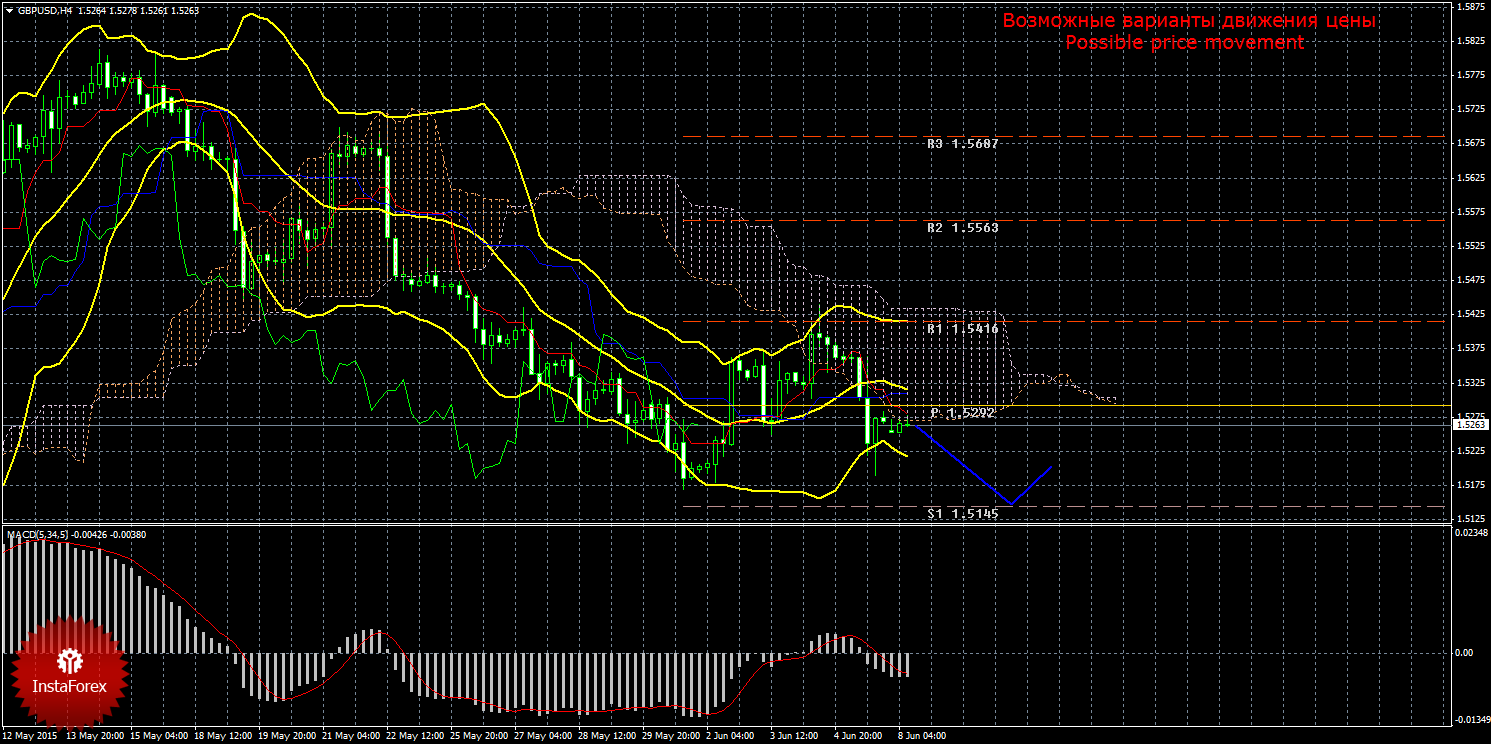Click the 1.5875 price scale value
Viewport: 1491px width, 744px height.
point(1470,7)
